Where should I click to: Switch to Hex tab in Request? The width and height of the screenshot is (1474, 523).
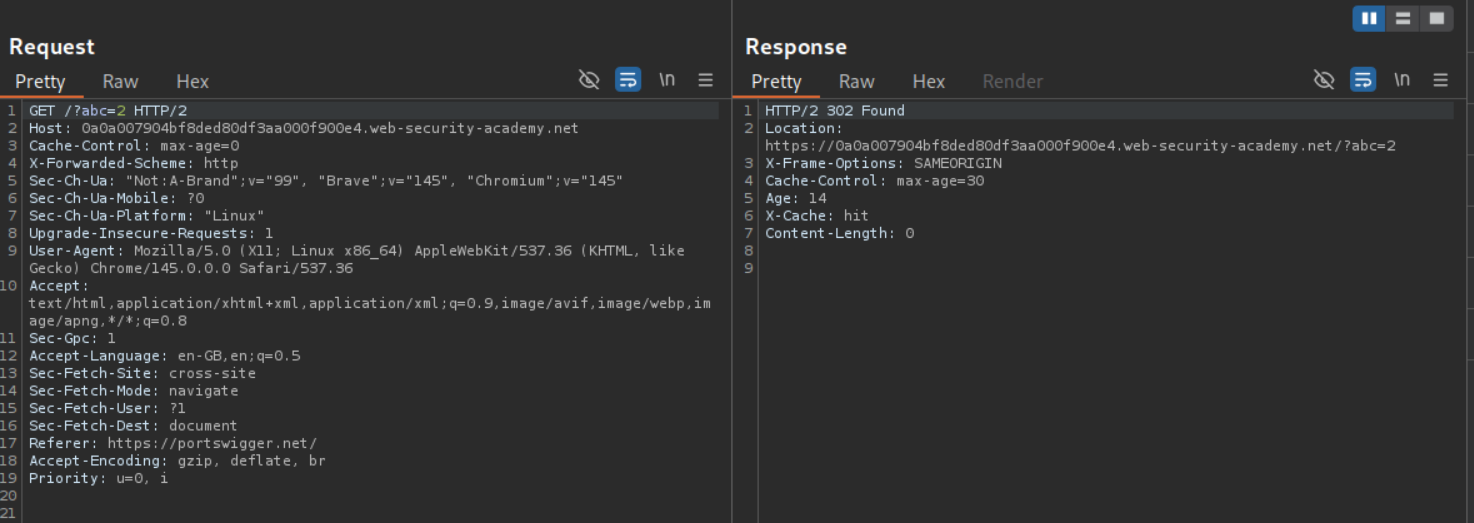(x=192, y=82)
